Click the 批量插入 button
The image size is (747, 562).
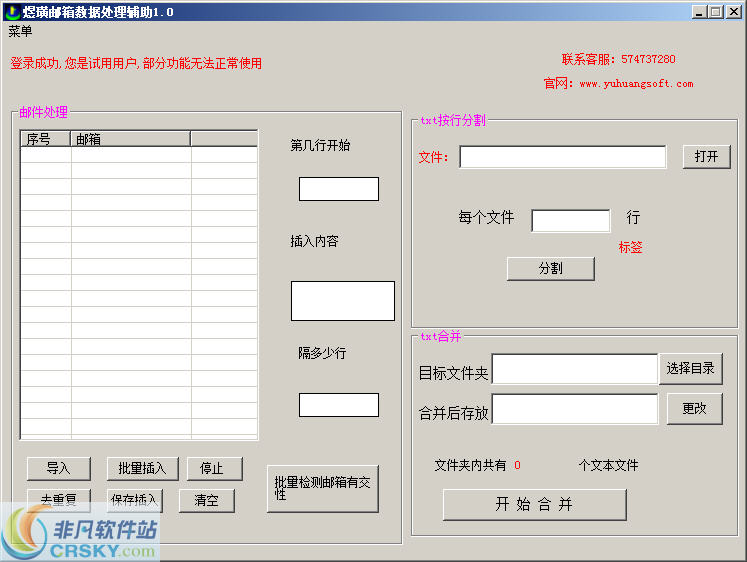tap(142, 469)
